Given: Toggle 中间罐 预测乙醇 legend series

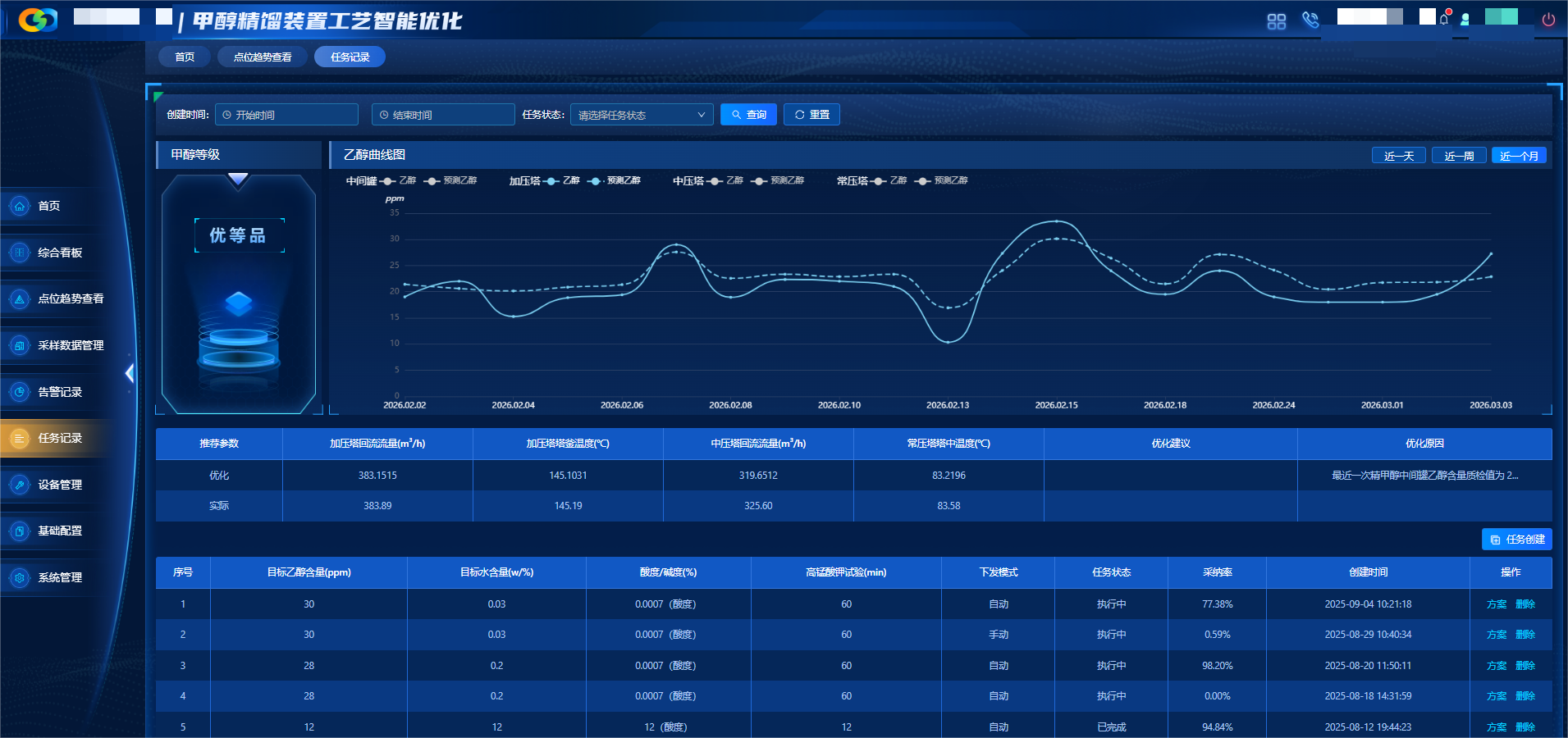Looking at the screenshot, I should click(450, 181).
